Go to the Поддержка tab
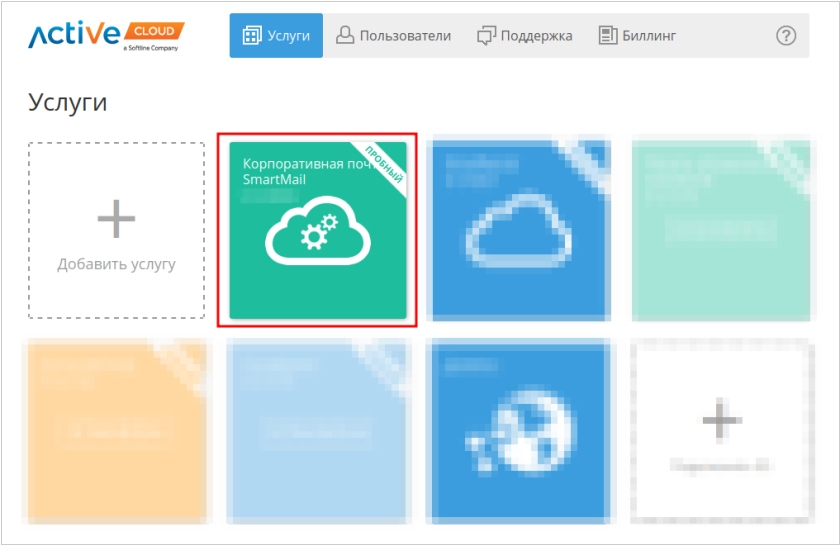Image resolution: width=840 pixels, height=545 pixels. pyautogui.click(x=524, y=35)
